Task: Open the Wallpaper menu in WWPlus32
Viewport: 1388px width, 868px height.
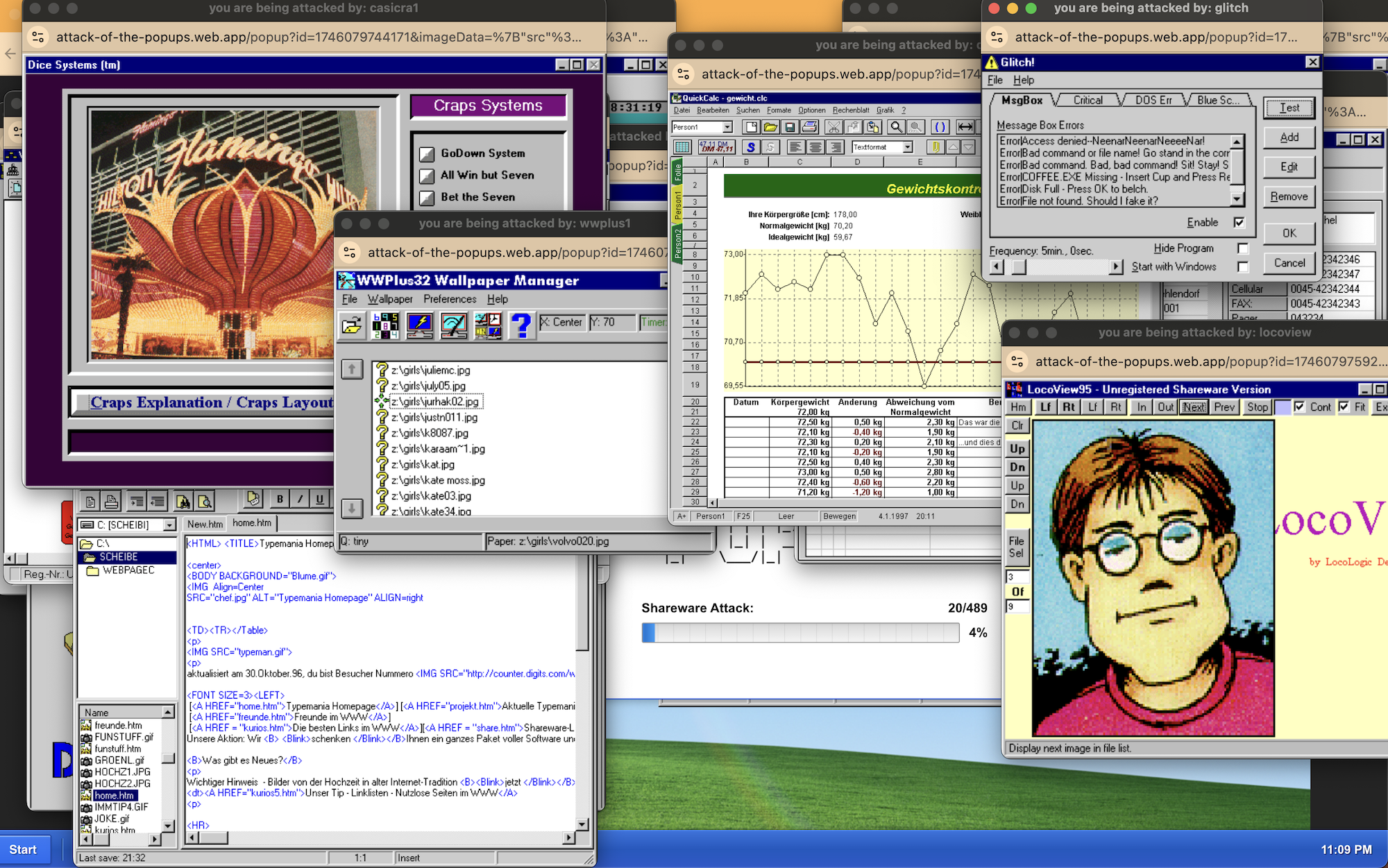Action: [390, 299]
